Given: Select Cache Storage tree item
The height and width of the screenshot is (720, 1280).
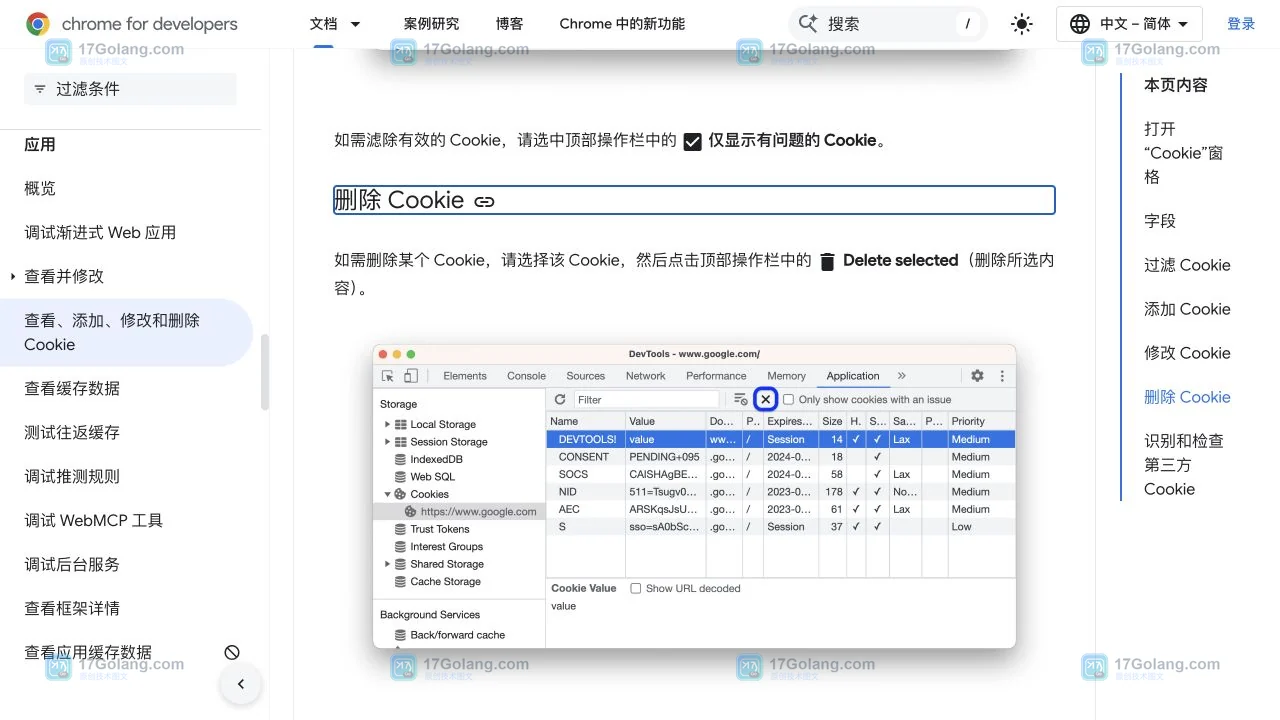Looking at the screenshot, I should (437, 581).
